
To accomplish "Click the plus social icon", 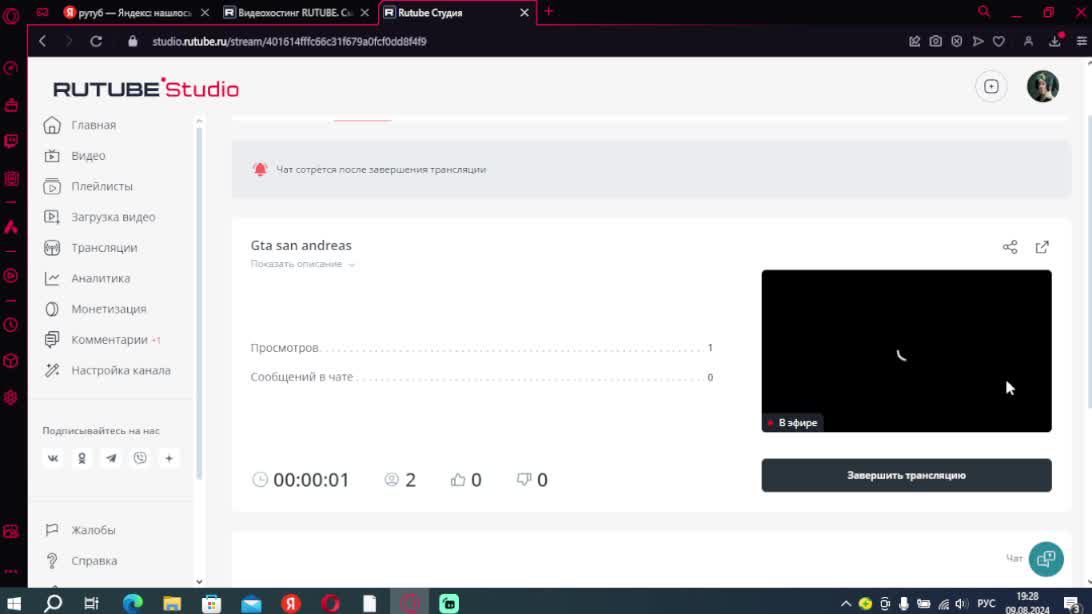I will coord(169,458).
